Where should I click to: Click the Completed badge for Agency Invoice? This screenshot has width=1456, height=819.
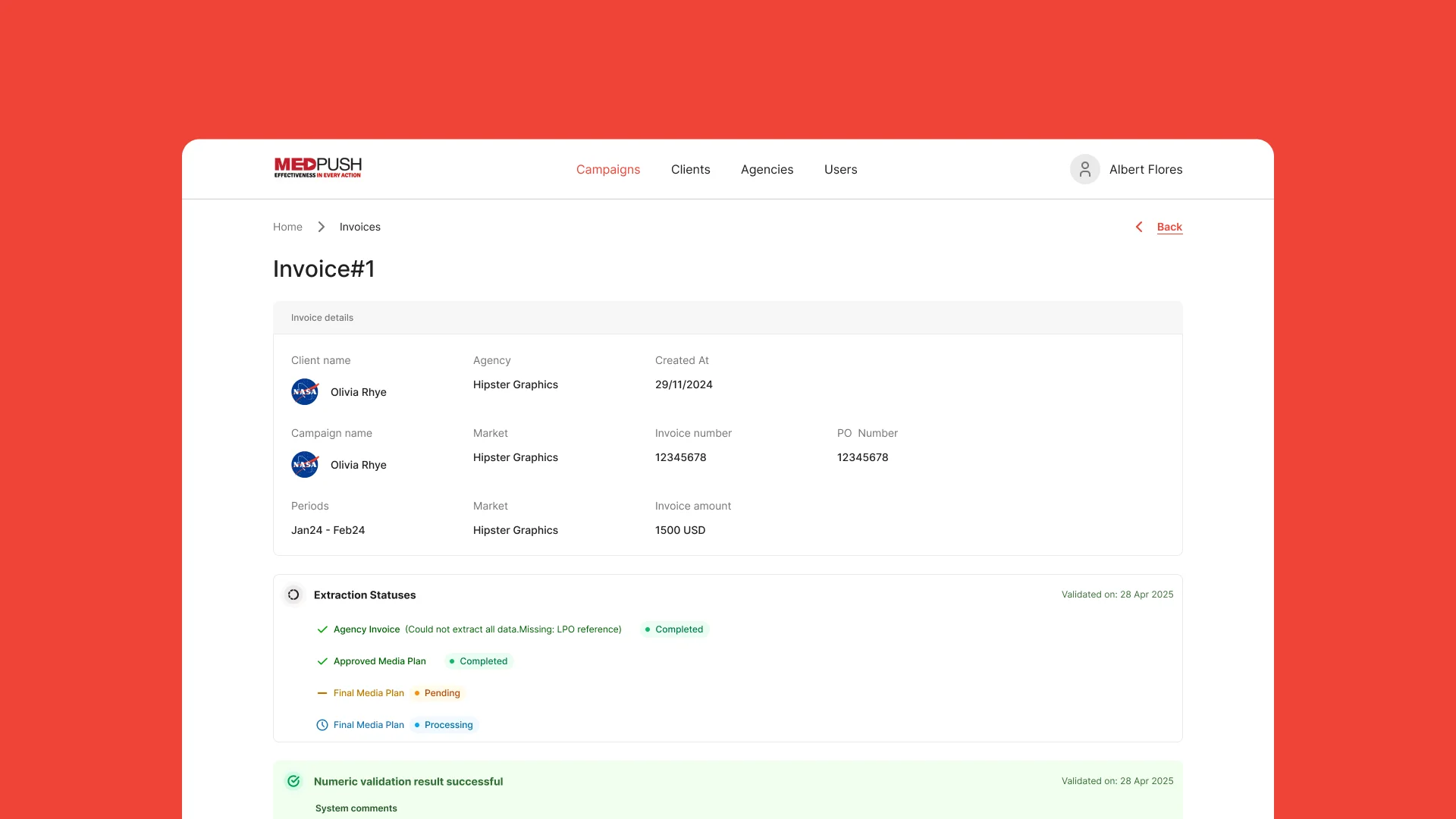[x=674, y=629]
